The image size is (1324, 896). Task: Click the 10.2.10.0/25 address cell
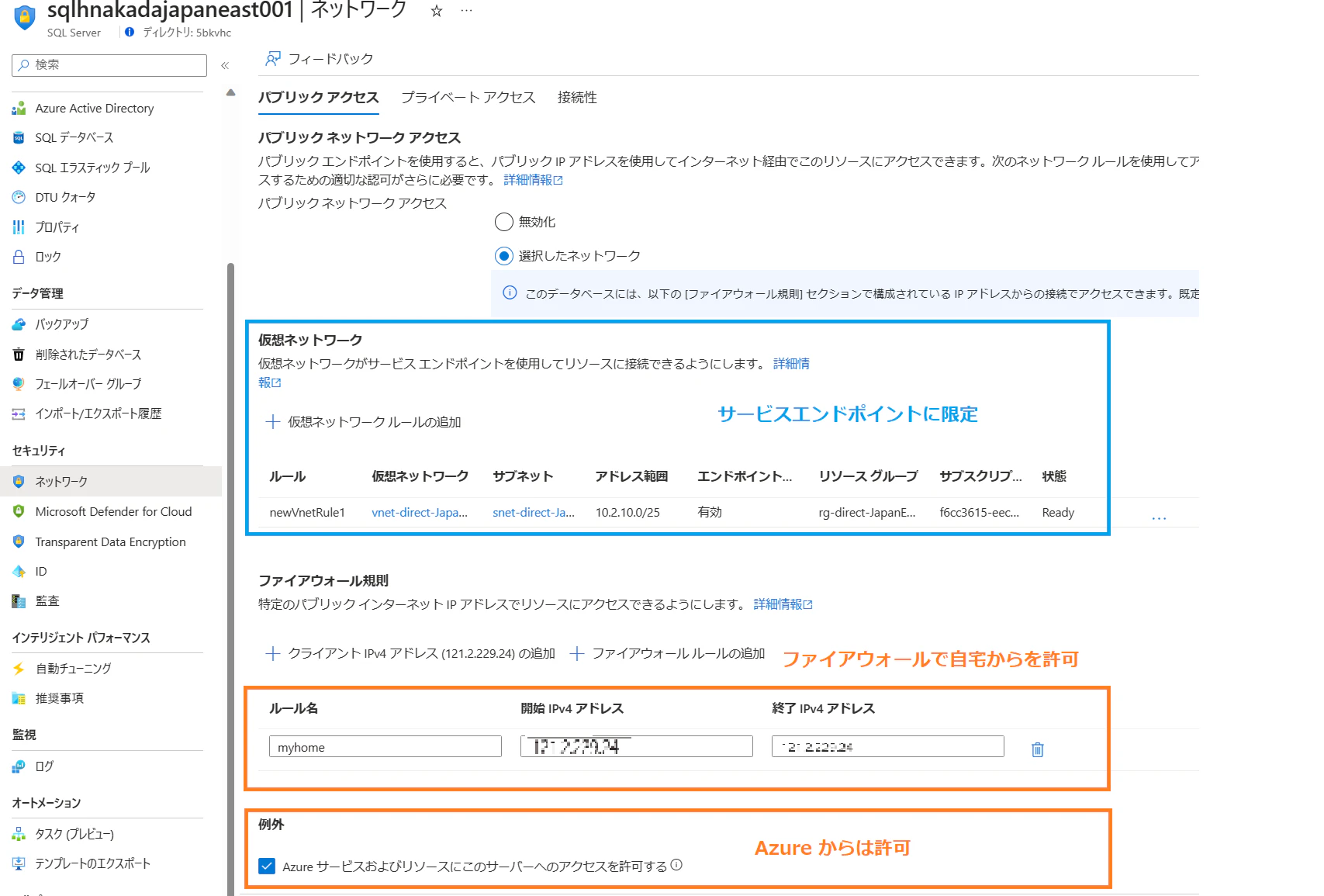point(627,513)
